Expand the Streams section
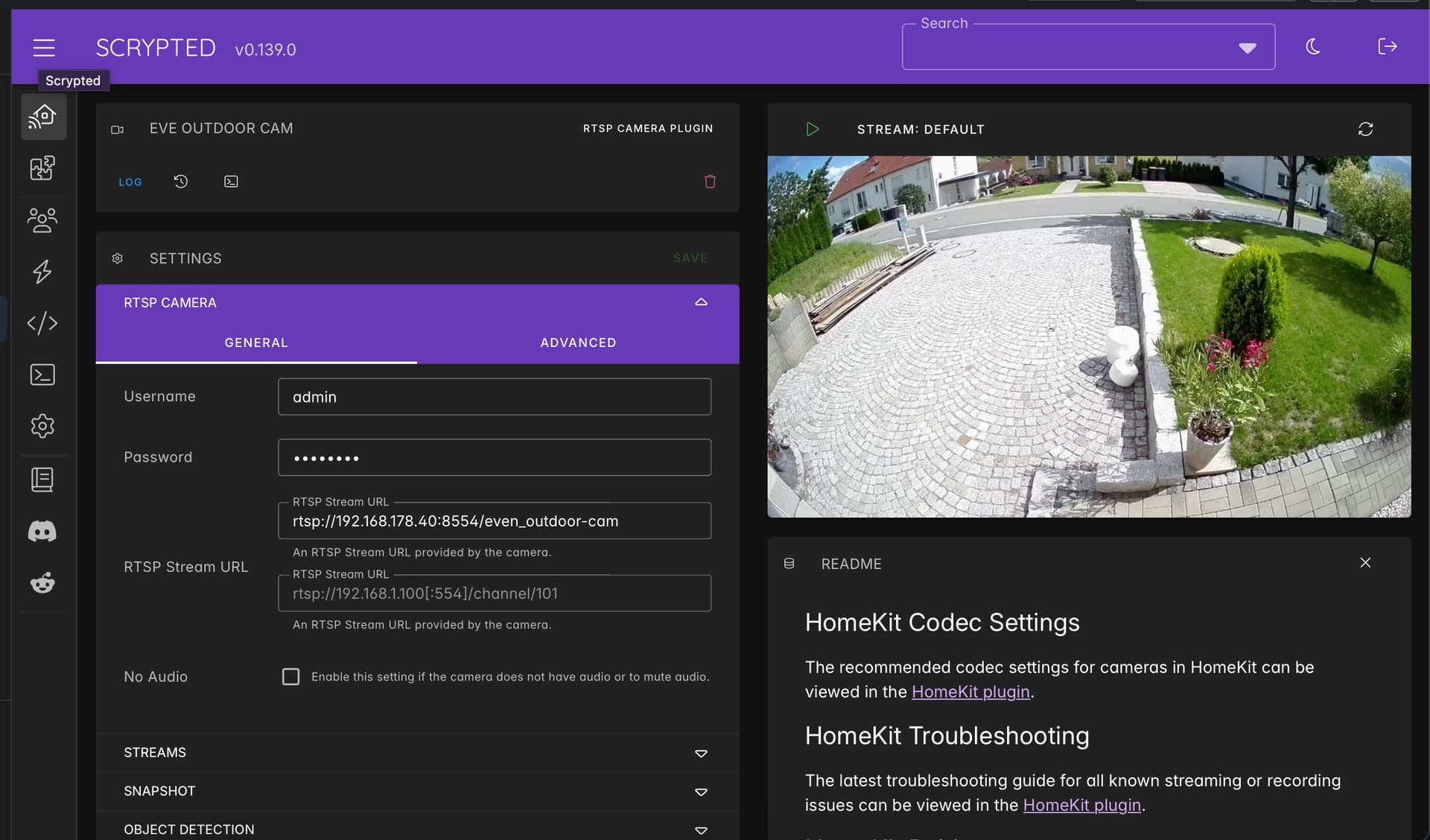The height and width of the screenshot is (840, 1430). (x=417, y=753)
